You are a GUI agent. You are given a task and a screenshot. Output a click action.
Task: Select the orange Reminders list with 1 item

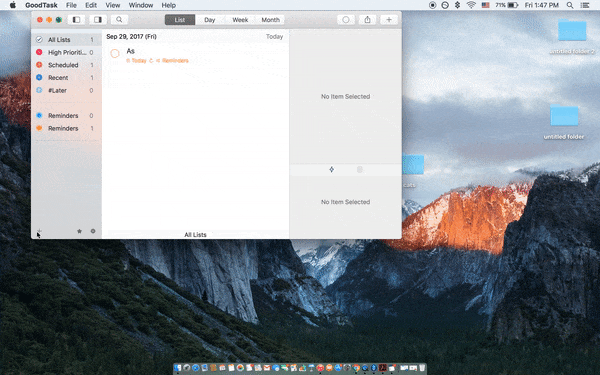(66, 128)
